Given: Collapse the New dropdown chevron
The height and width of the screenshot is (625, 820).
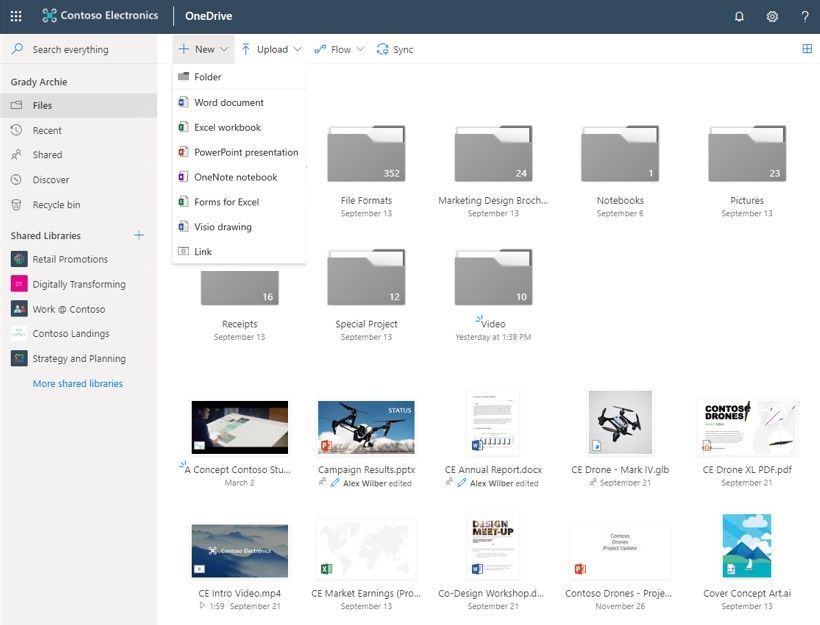Looking at the screenshot, I should point(224,49).
